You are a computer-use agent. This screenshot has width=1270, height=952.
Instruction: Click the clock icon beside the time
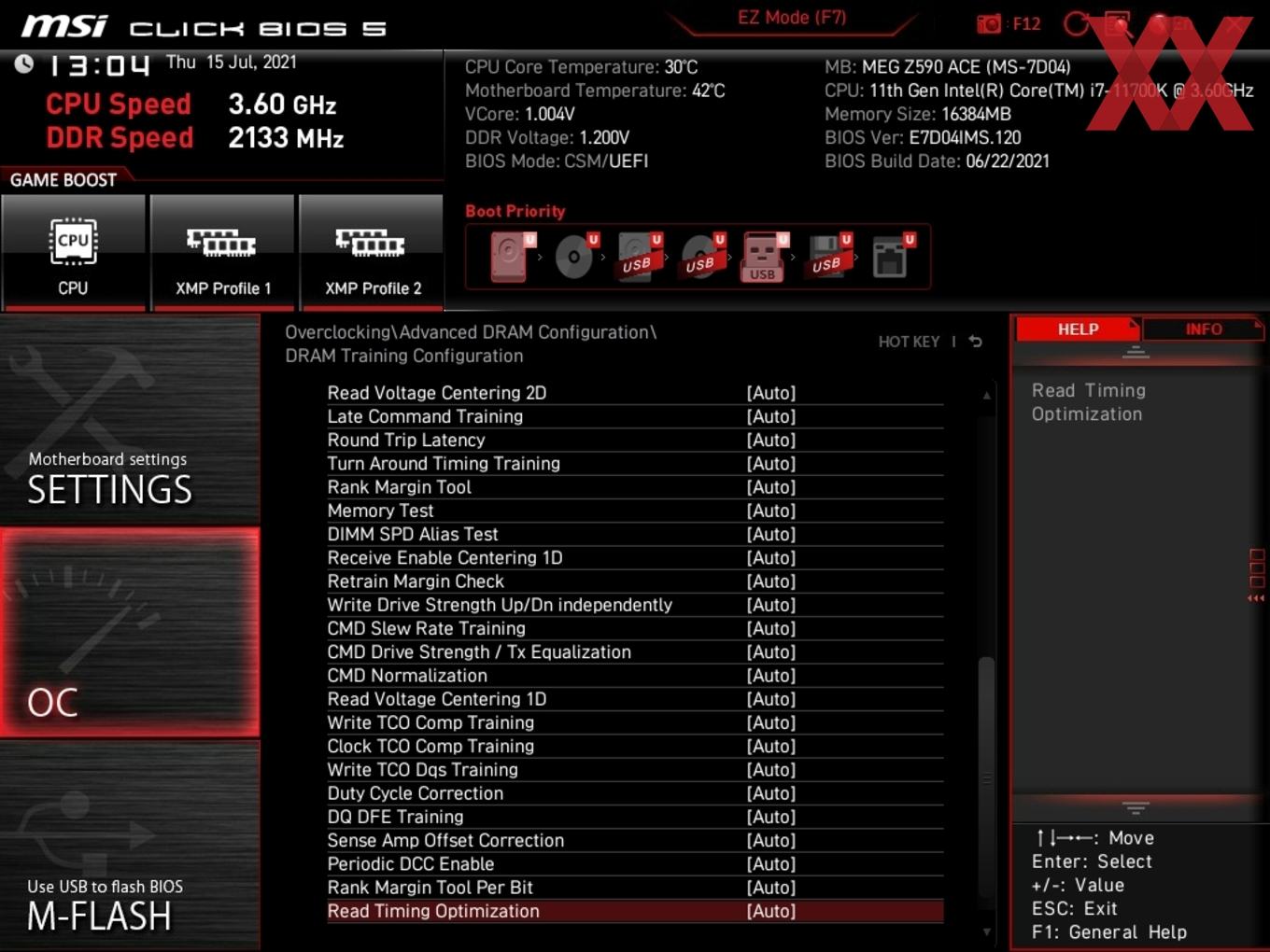coord(24,63)
